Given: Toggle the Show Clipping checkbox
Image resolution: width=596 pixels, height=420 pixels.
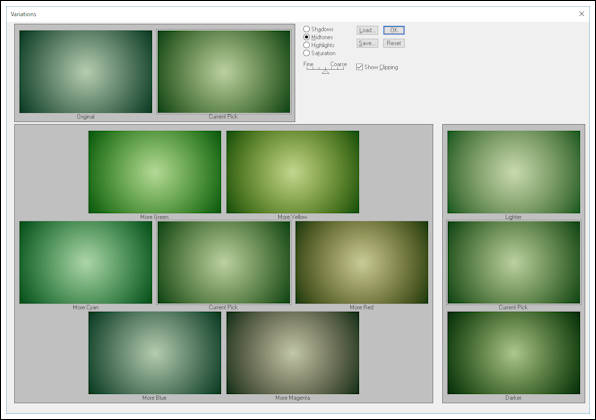Looking at the screenshot, I should [359, 67].
